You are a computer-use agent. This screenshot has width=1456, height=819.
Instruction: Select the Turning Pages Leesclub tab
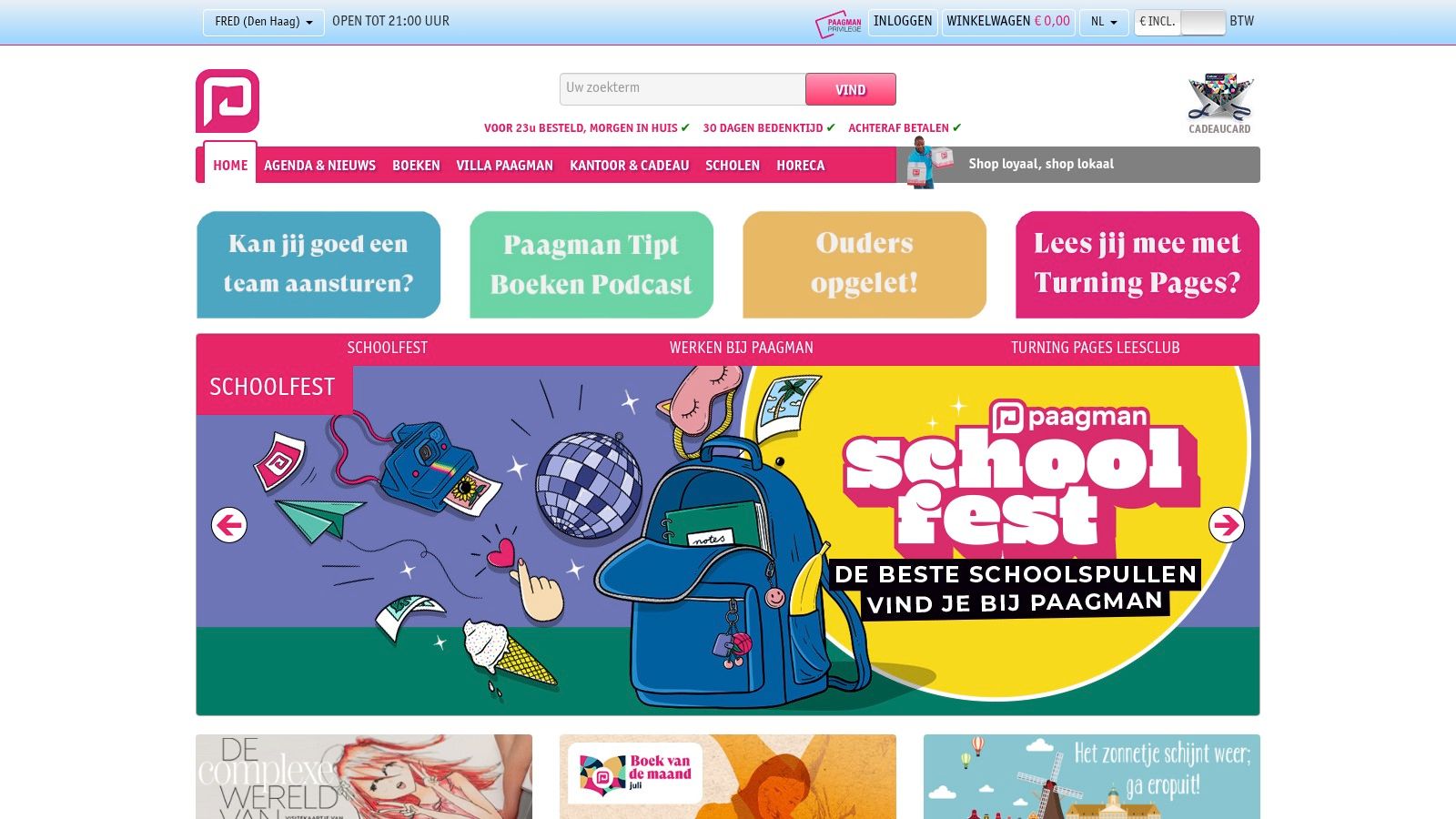[x=1095, y=348]
